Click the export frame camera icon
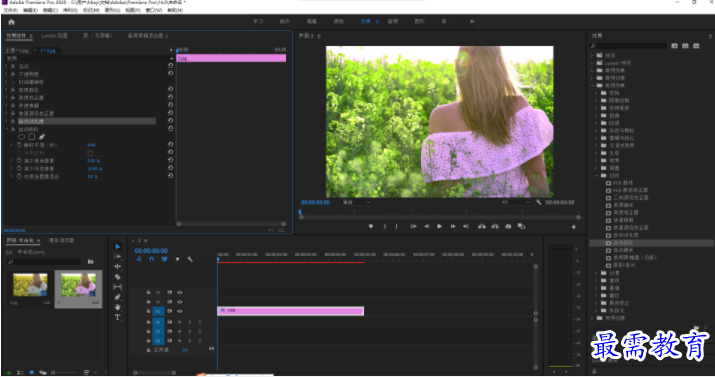 (508, 226)
